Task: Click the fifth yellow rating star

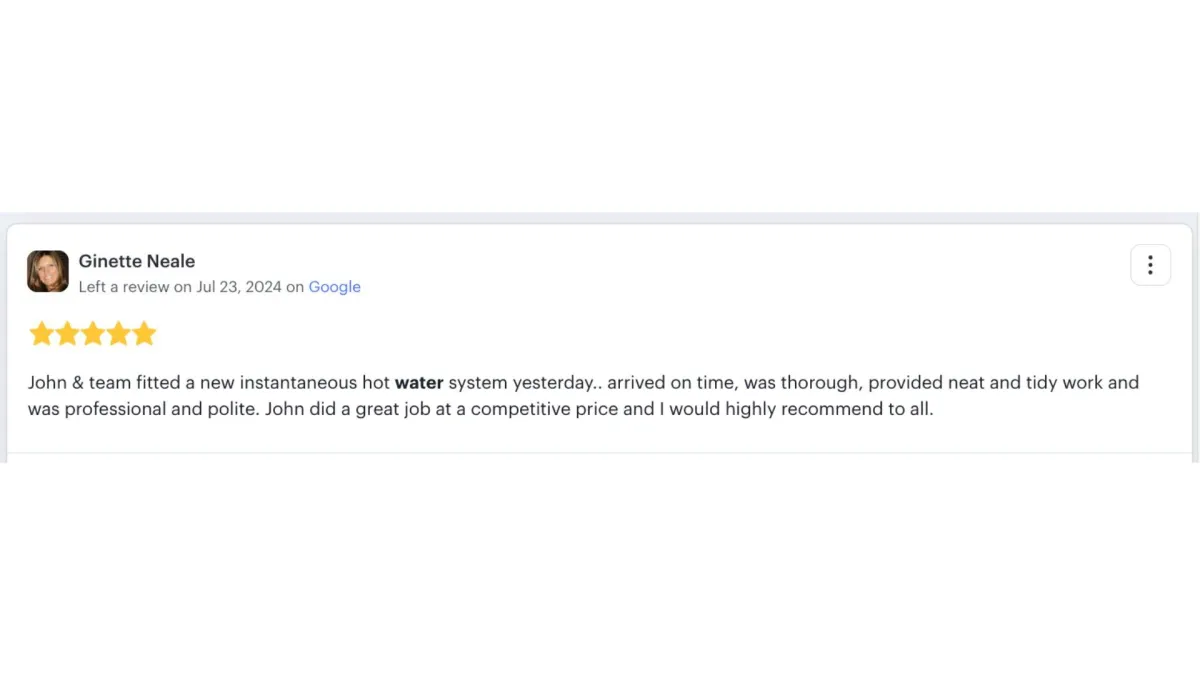Action: (x=145, y=334)
